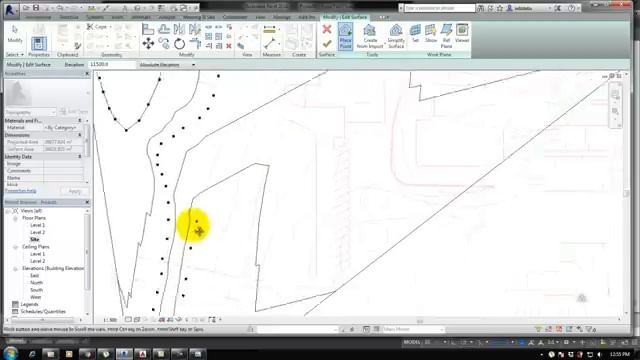Switch to Modify | Edit Surface tab
640x360 pixels.
(x=345, y=17)
